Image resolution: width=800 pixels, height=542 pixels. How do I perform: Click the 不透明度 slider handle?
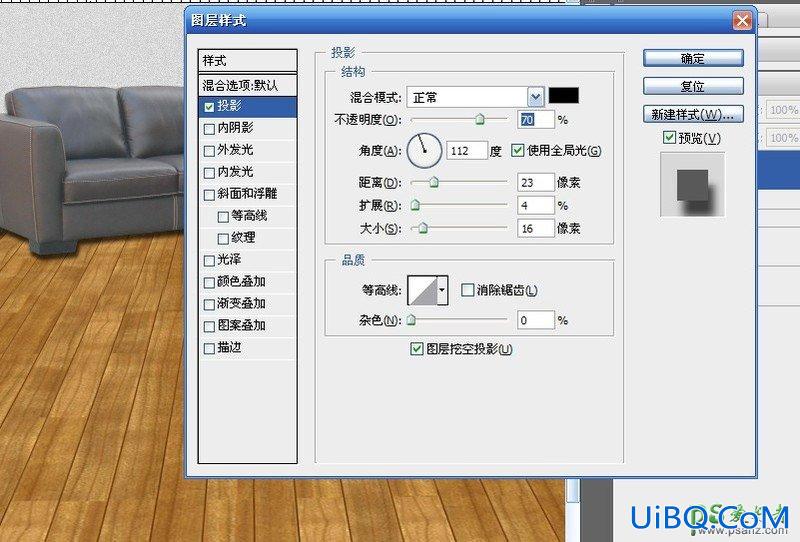(x=480, y=119)
